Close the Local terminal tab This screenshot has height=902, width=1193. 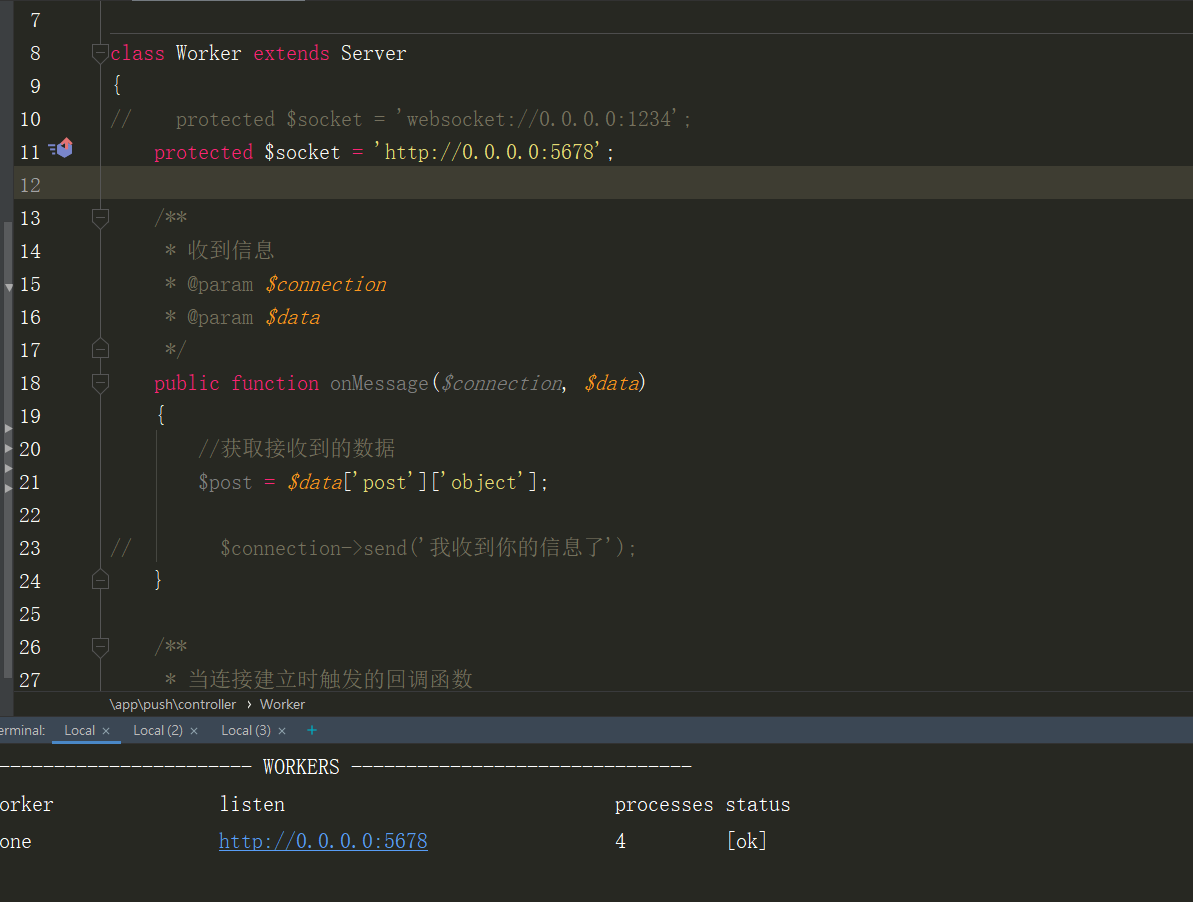click(106, 731)
